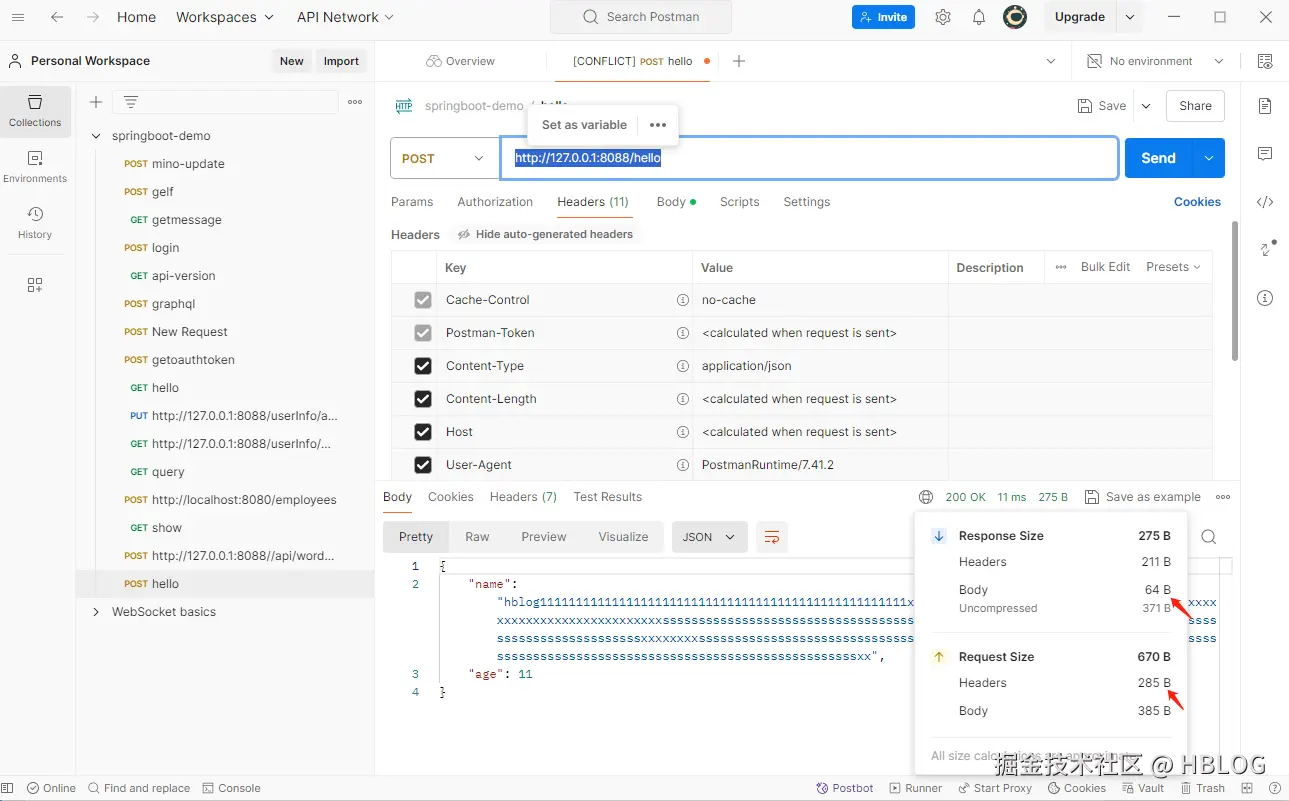The image size is (1289, 801).
Task: Switch to the Params tab
Action: click(412, 202)
